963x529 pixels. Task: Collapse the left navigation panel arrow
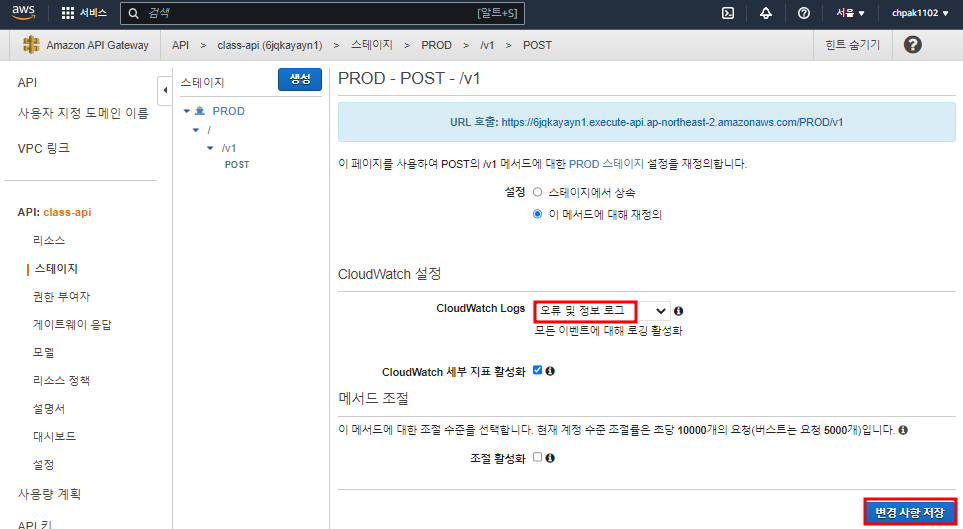[165, 90]
